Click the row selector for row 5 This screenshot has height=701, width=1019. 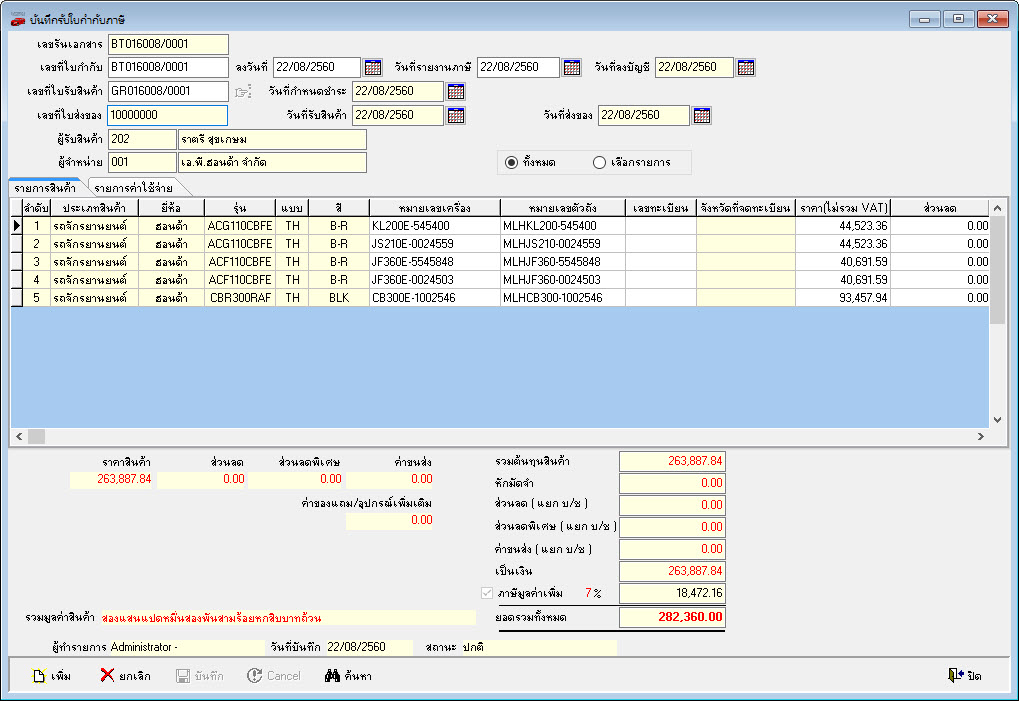(17, 298)
